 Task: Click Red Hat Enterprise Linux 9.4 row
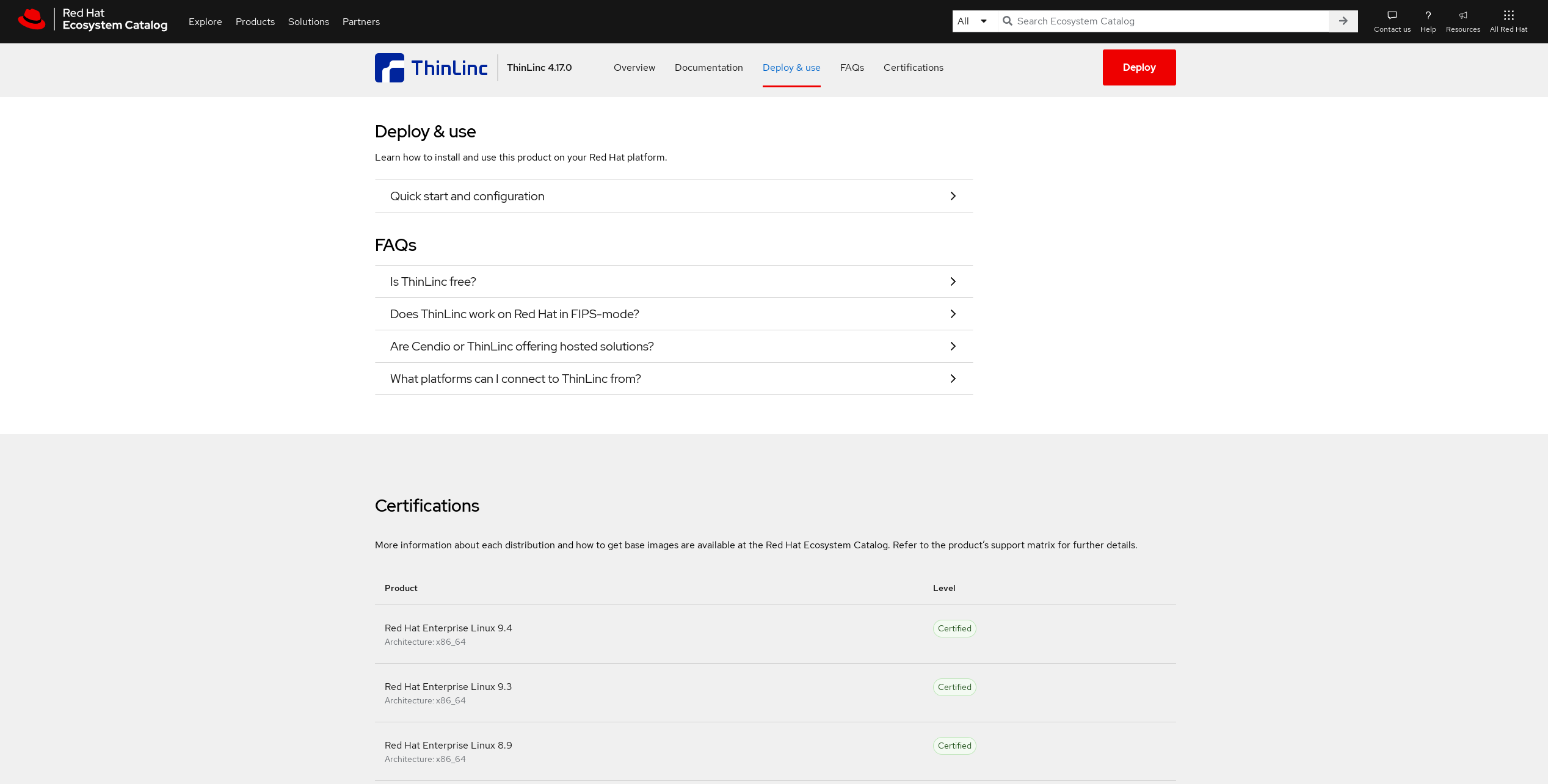775,634
